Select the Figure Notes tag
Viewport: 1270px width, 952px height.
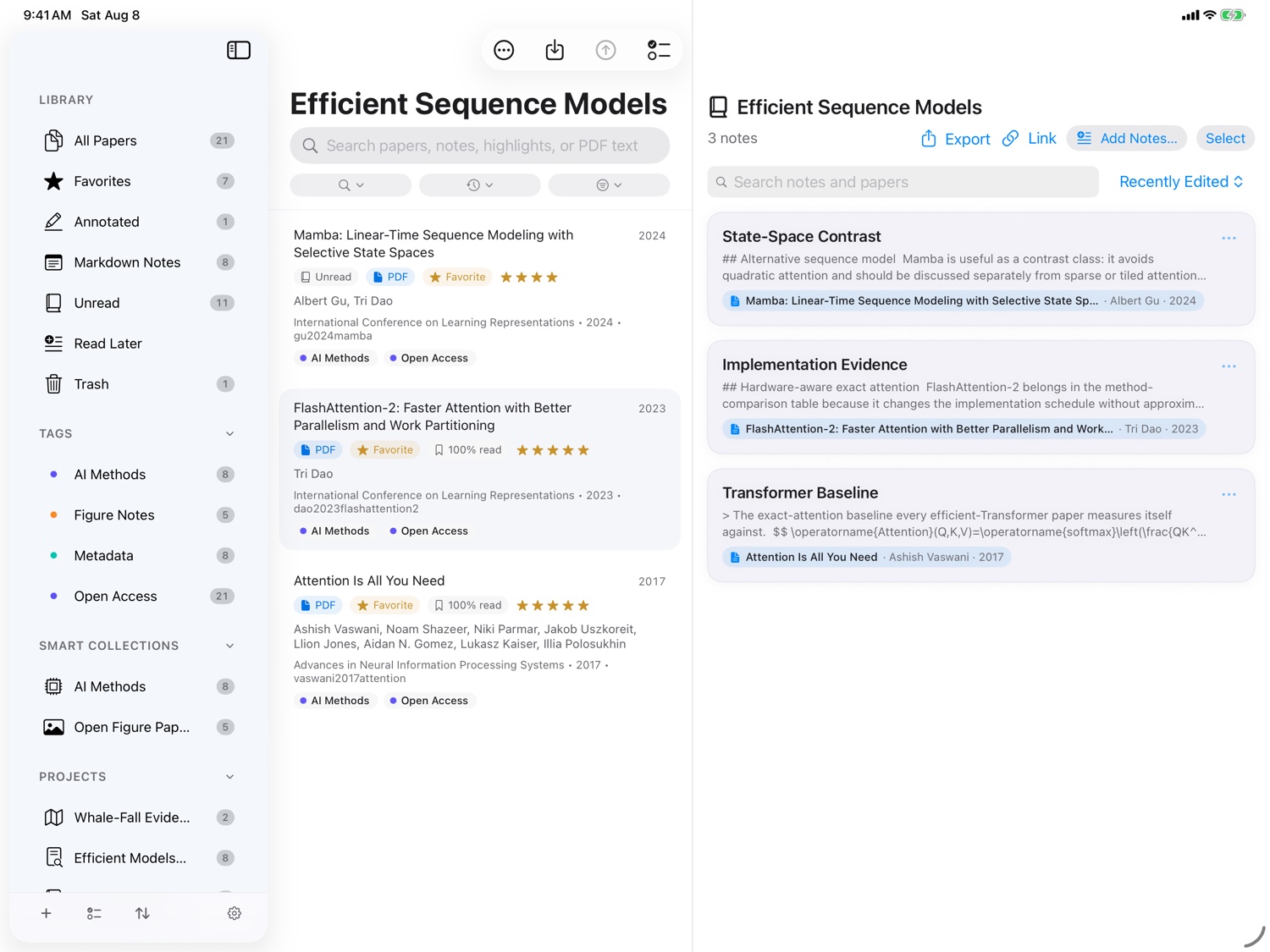tap(138, 515)
